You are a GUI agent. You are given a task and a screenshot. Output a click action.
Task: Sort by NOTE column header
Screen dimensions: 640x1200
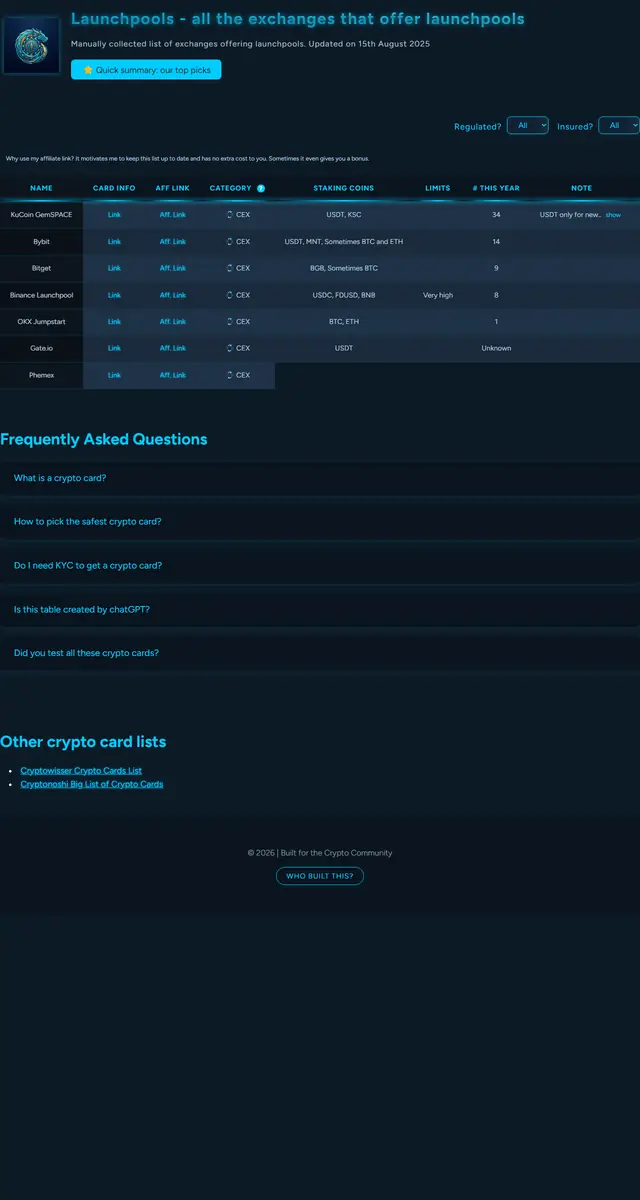point(582,188)
